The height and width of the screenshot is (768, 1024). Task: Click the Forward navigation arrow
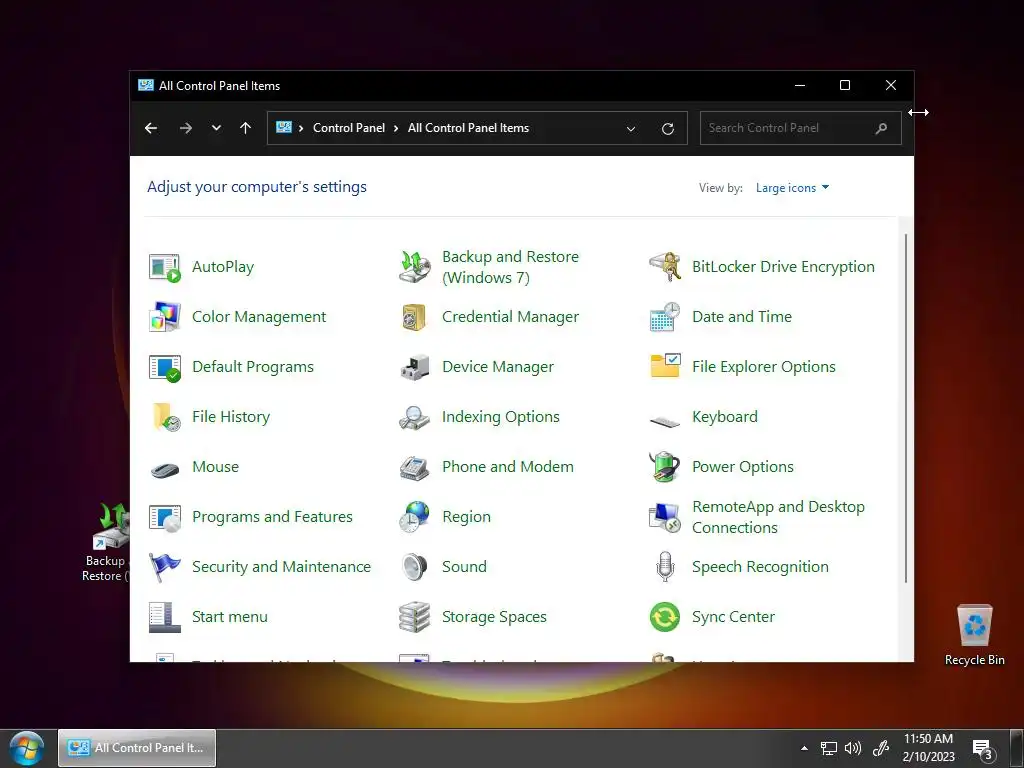click(x=186, y=128)
